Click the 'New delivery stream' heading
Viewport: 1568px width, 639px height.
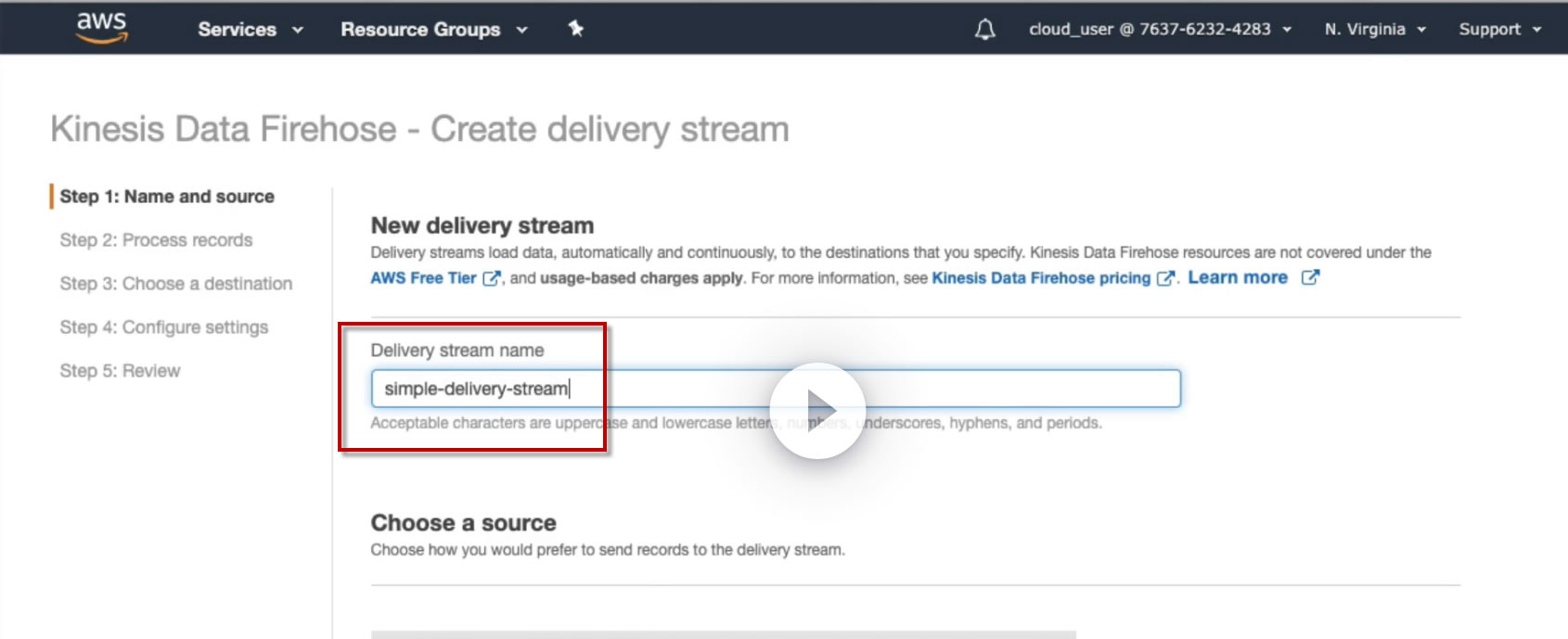click(482, 225)
